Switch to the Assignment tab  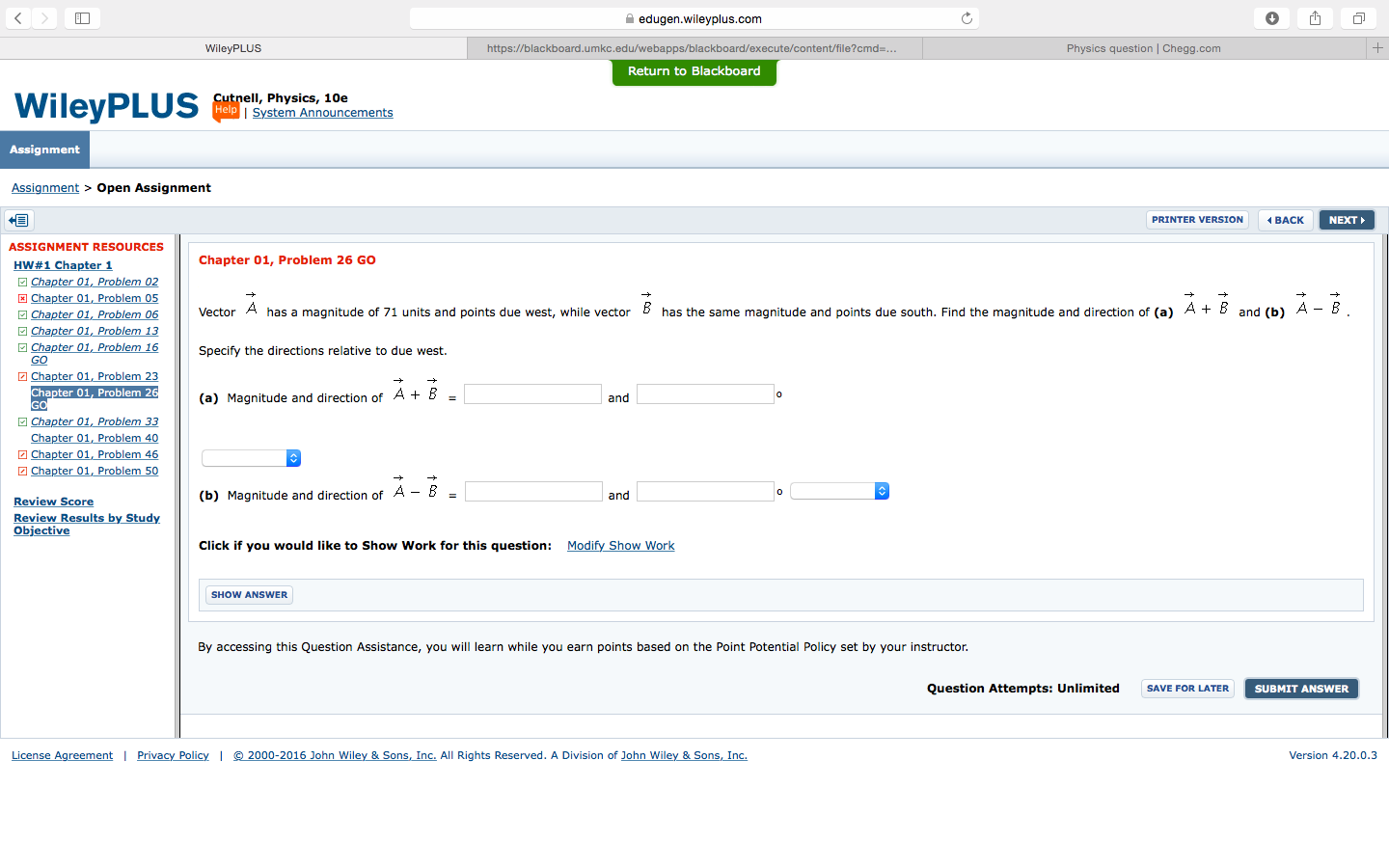tap(44, 149)
